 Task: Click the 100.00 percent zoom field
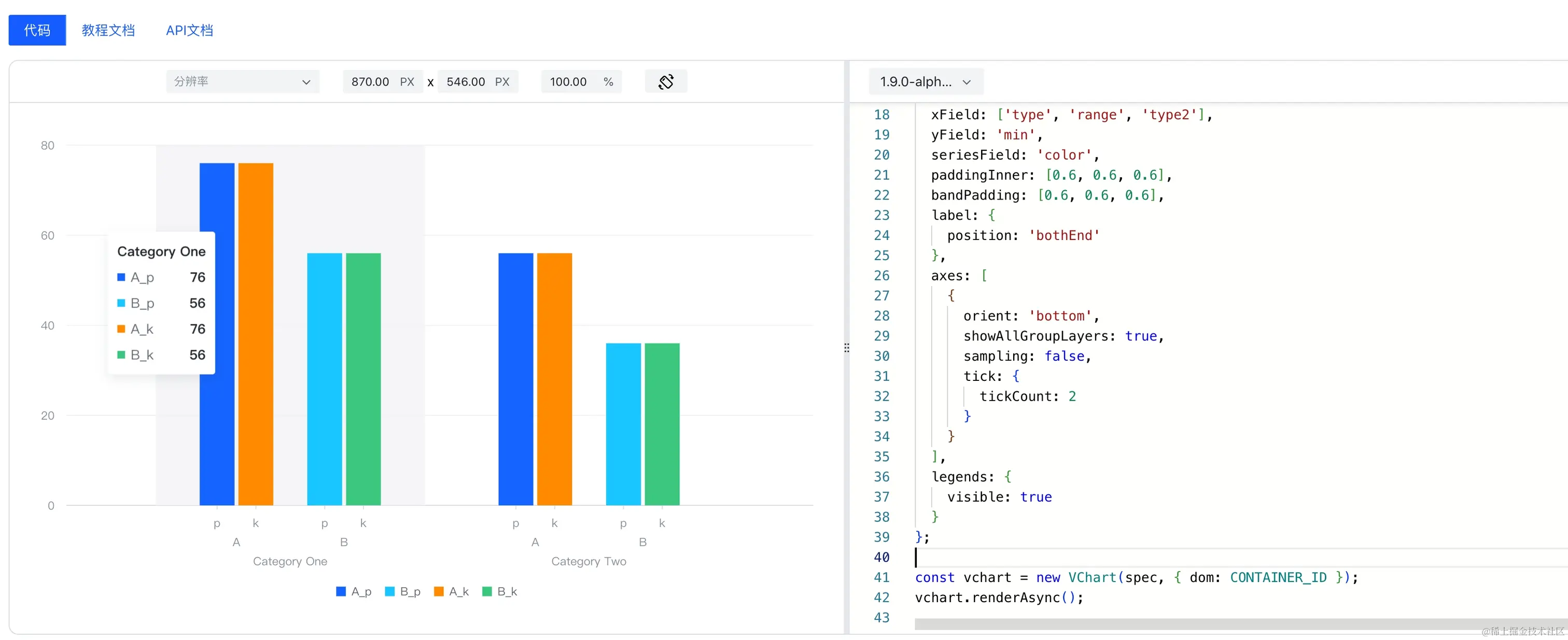pyautogui.click(x=568, y=81)
